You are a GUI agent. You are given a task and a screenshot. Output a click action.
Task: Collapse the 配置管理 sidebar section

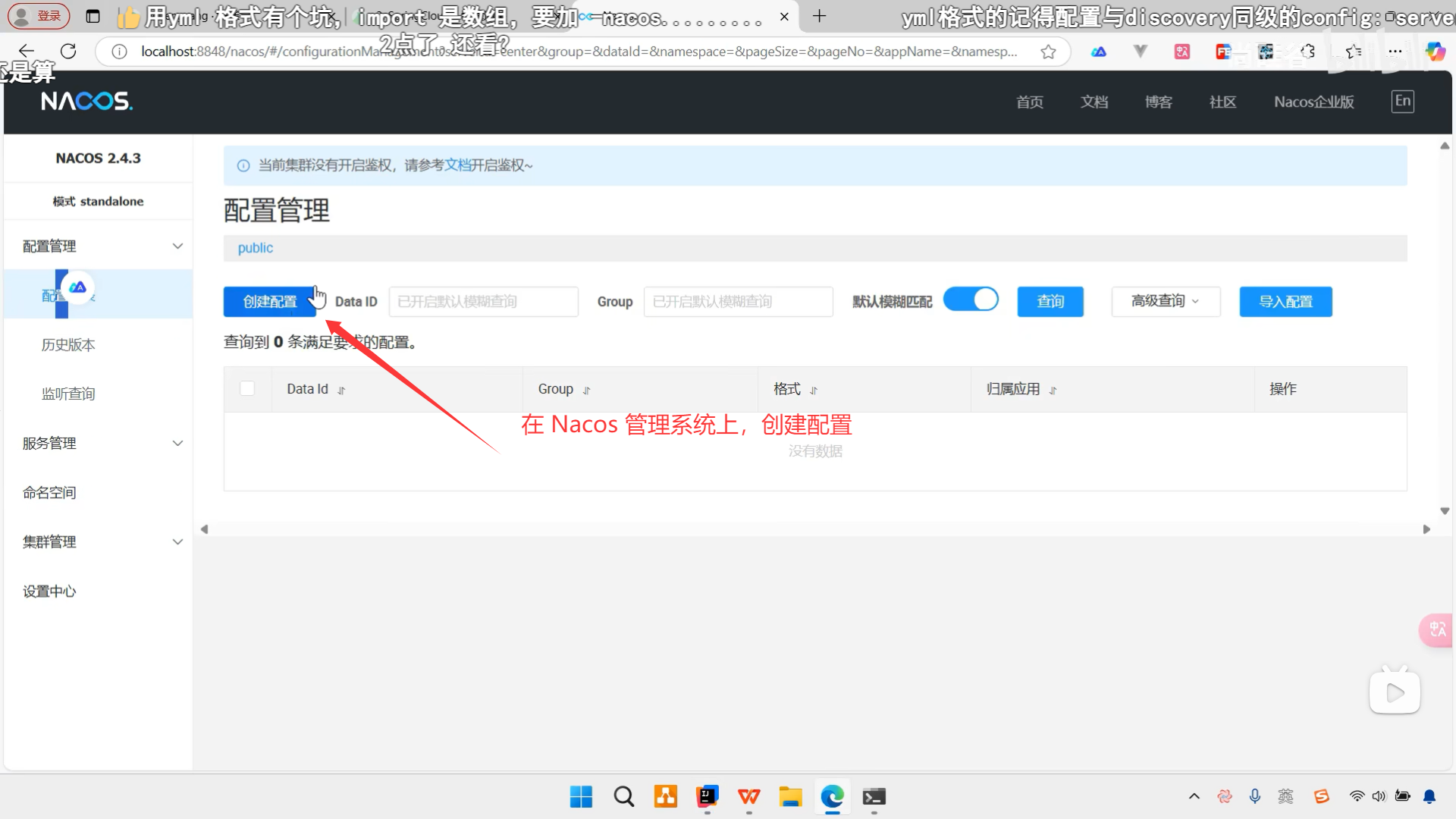point(177,246)
